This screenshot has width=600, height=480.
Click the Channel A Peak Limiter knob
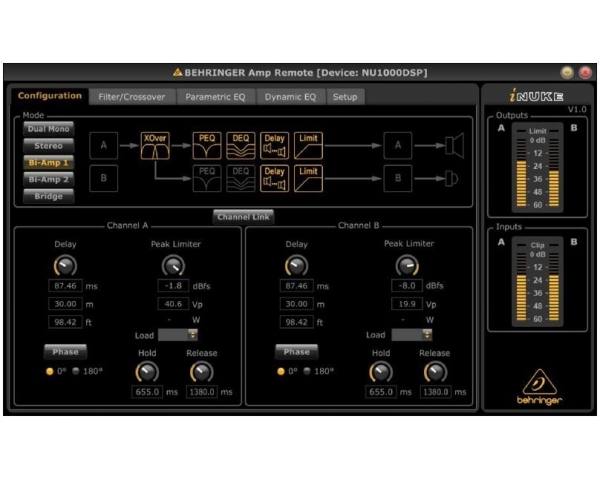173,266
